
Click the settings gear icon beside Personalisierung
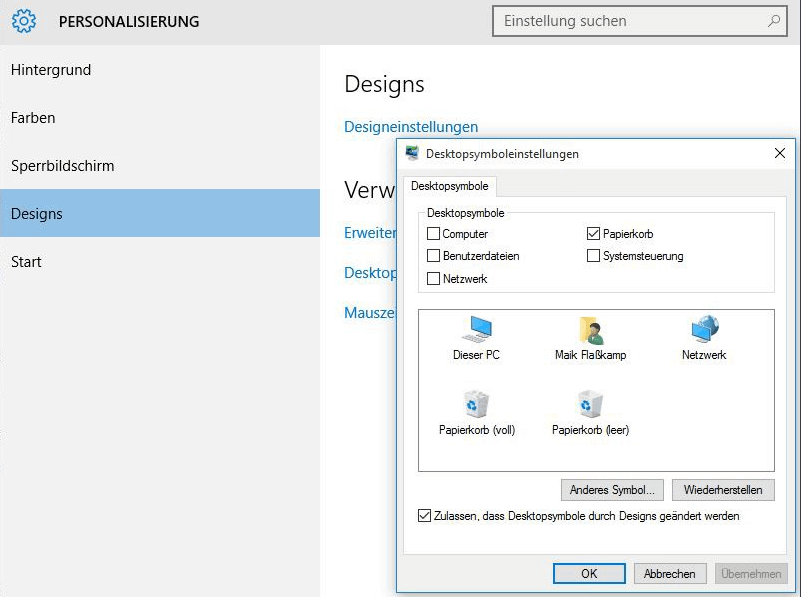click(x=24, y=21)
